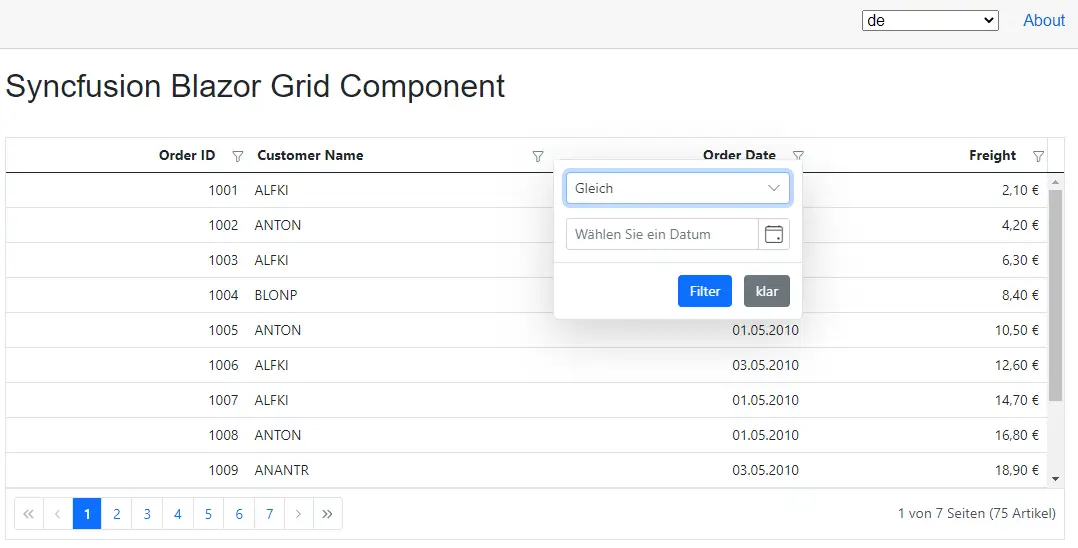Select the Order ID cell 1004
Screen dimensions: 1078x548
[x=223, y=295]
